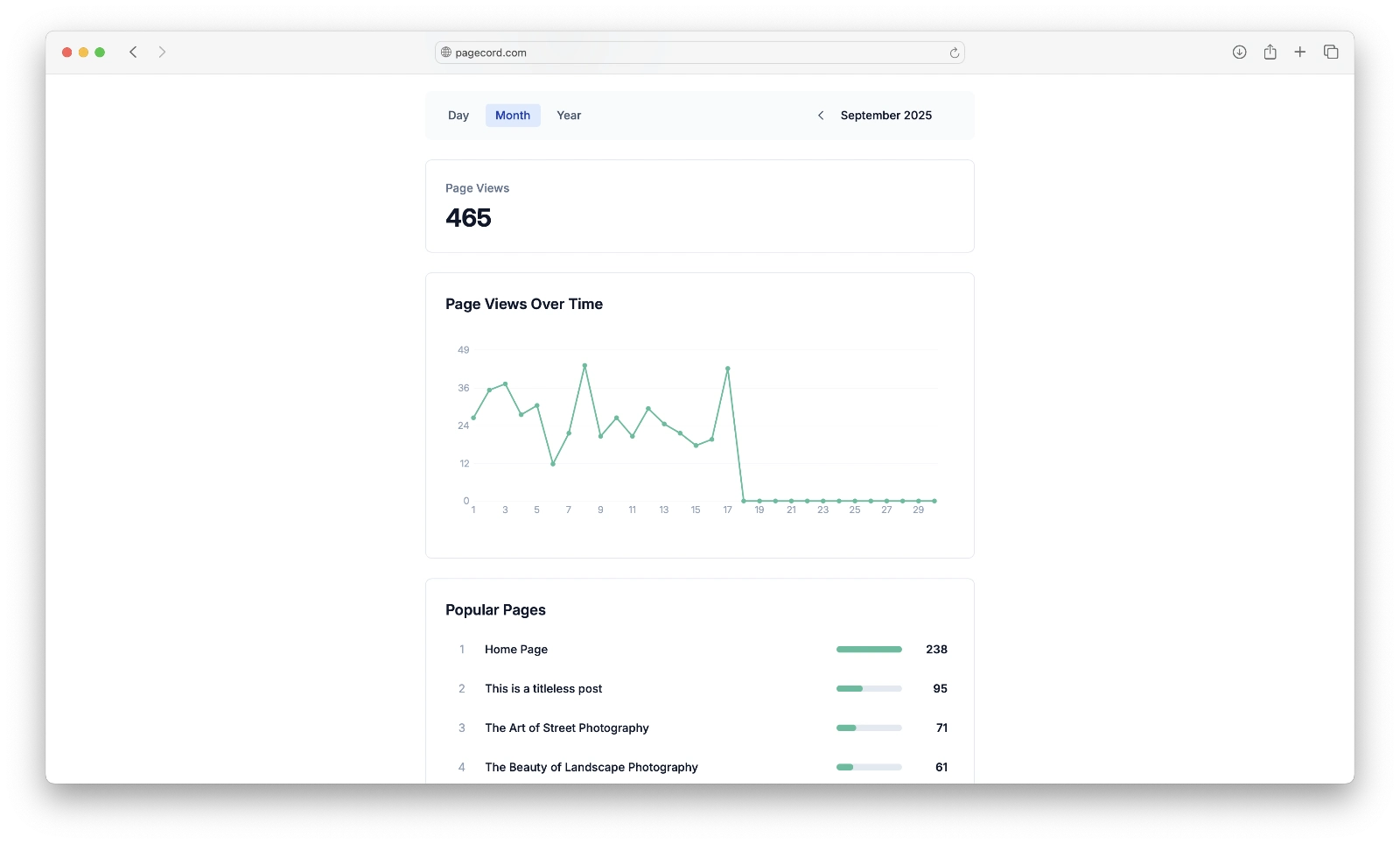Click the browser back arrow

[x=133, y=53]
